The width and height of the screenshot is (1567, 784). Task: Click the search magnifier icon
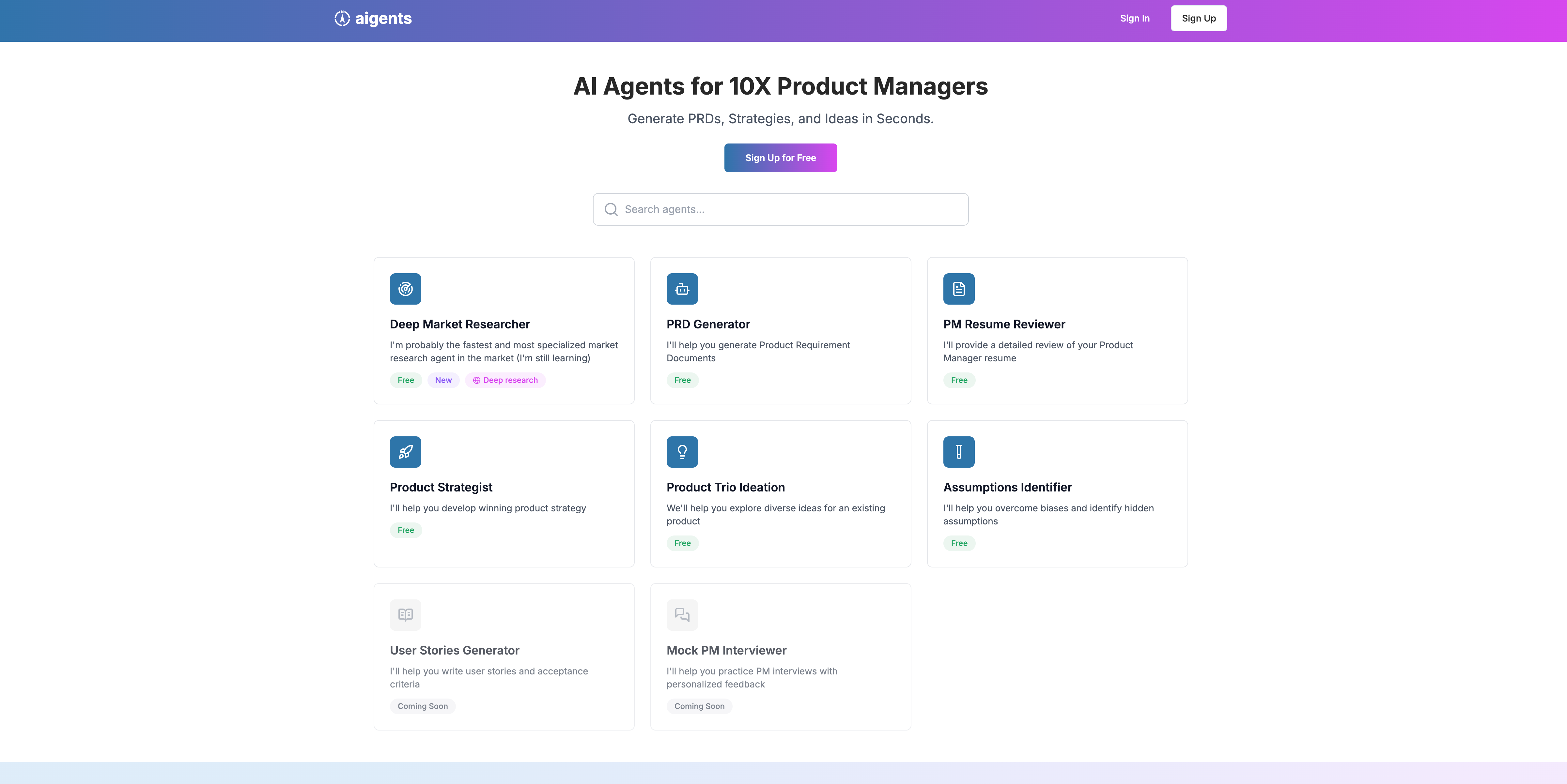(x=611, y=209)
